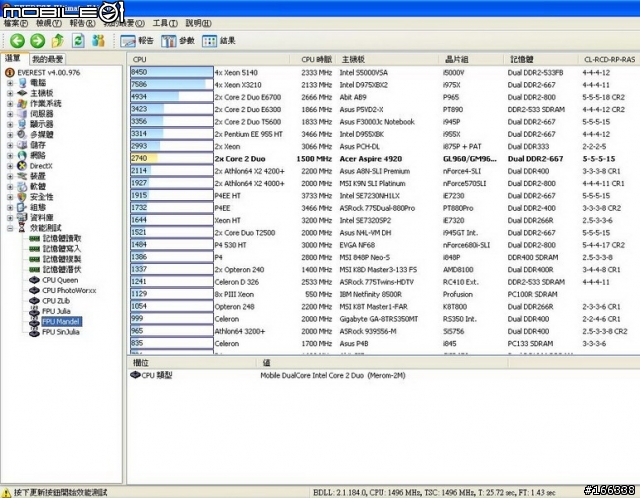Viewport: 640px width, 498px height.
Task: Click the Up level arrow icon
Action: [x=58, y=40]
